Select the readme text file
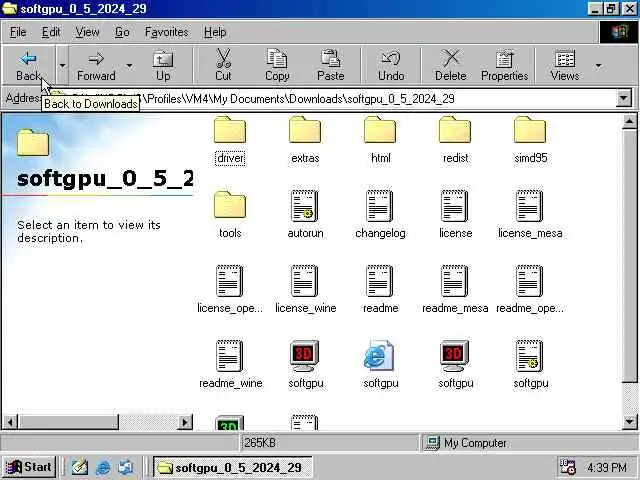 380,291
